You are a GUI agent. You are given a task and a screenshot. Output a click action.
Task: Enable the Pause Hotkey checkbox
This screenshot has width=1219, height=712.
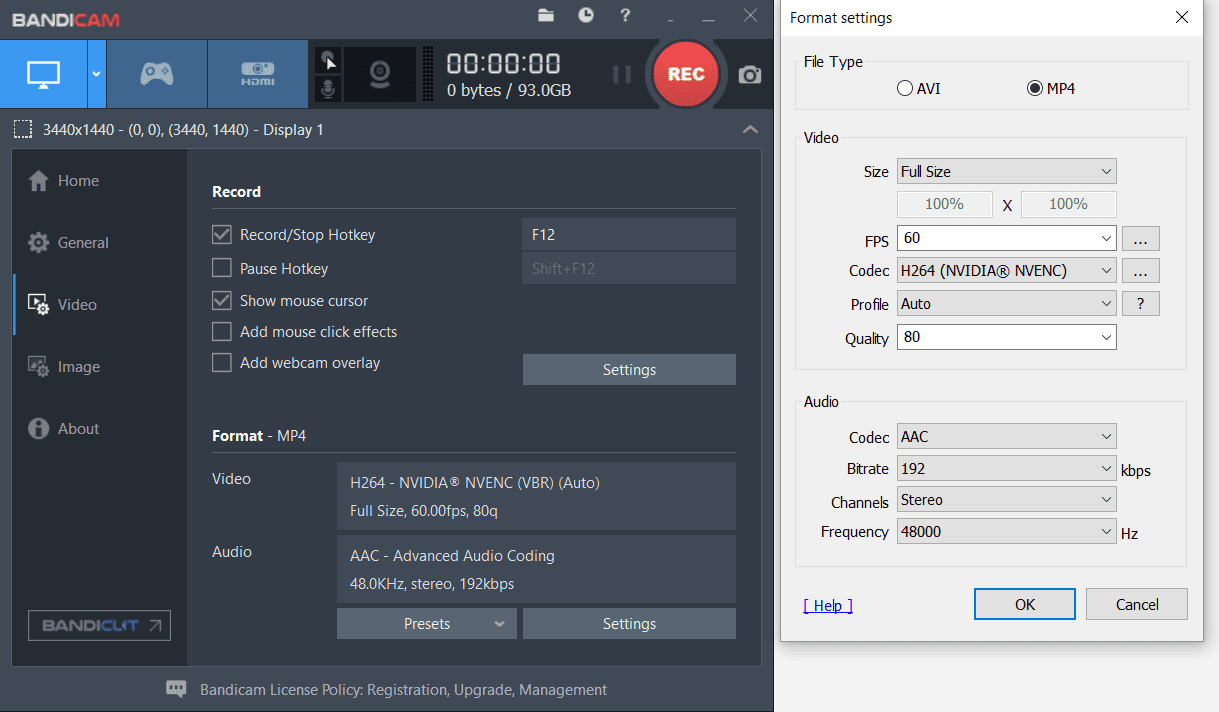click(x=221, y=268)
